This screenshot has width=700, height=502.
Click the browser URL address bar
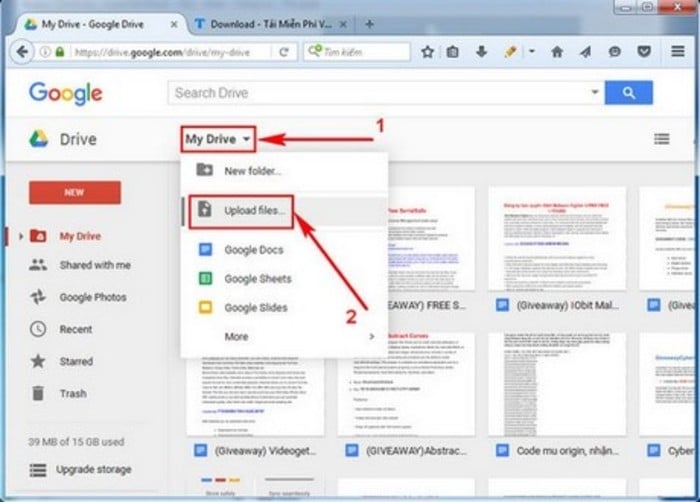(172, 52)
